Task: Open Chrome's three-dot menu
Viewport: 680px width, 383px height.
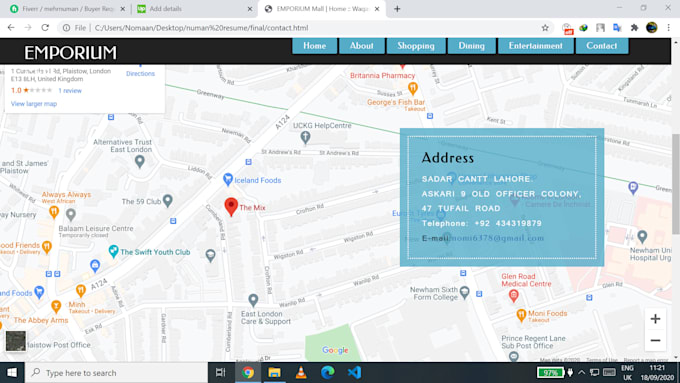Action: pos(668,28)
